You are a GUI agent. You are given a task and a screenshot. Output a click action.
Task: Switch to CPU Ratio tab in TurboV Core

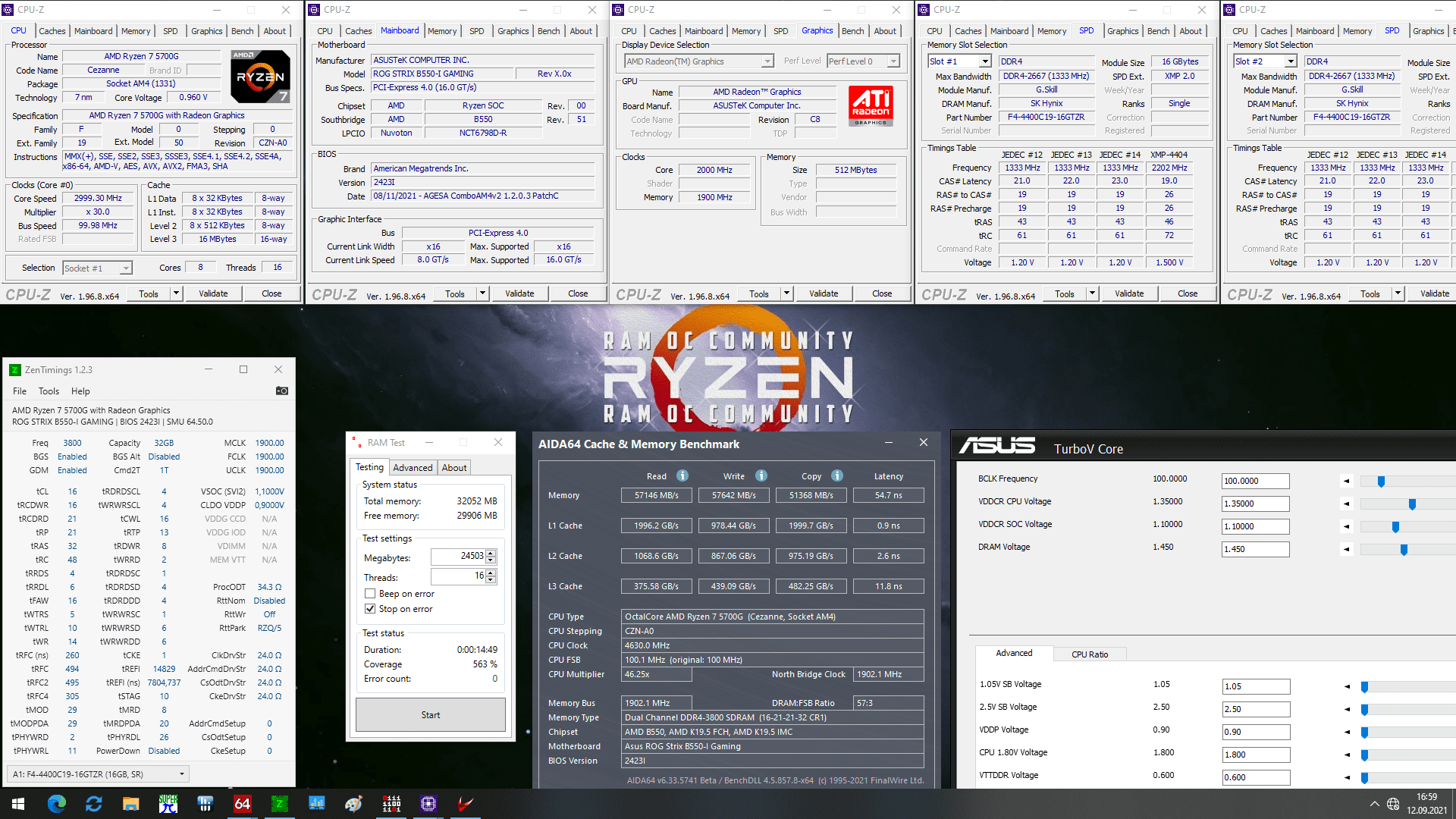pyautogui.click(x=1090, y=654)
